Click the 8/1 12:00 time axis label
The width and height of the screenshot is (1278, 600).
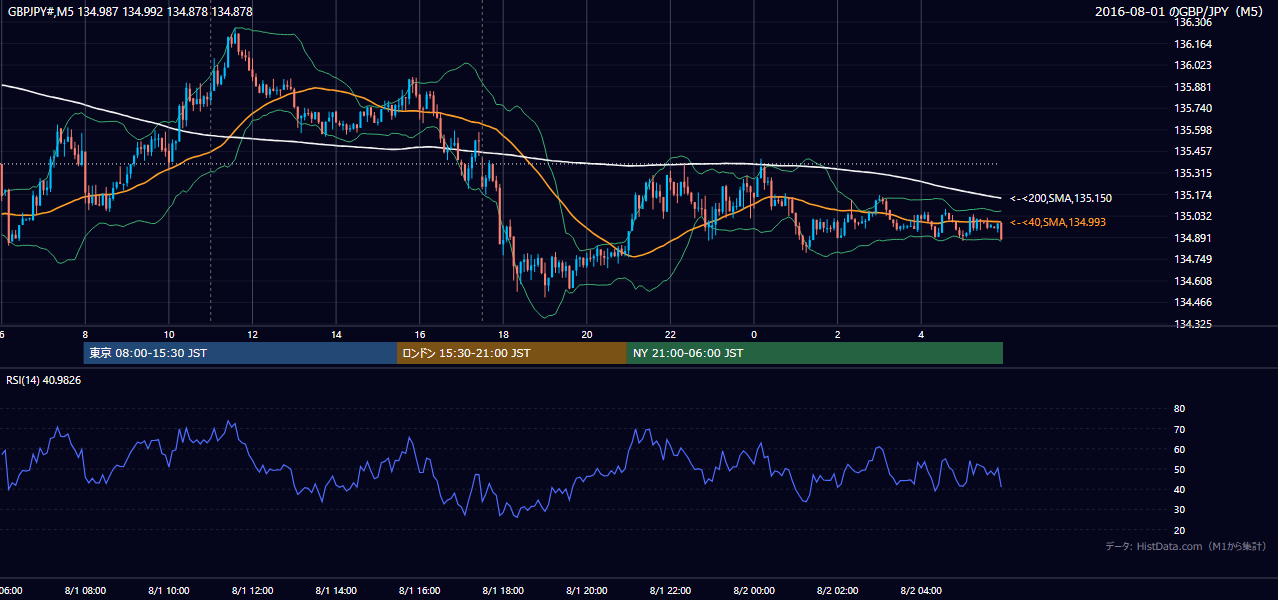[x=252, y=591]
